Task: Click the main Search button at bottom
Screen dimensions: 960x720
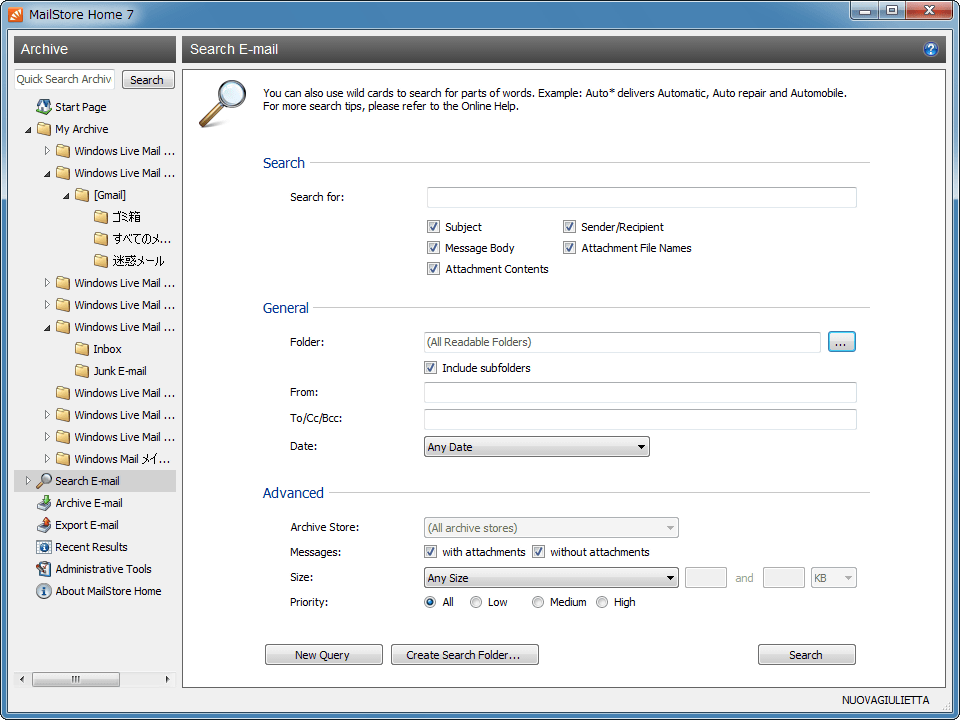Action: pyautogui.click(x=806, y=654)
